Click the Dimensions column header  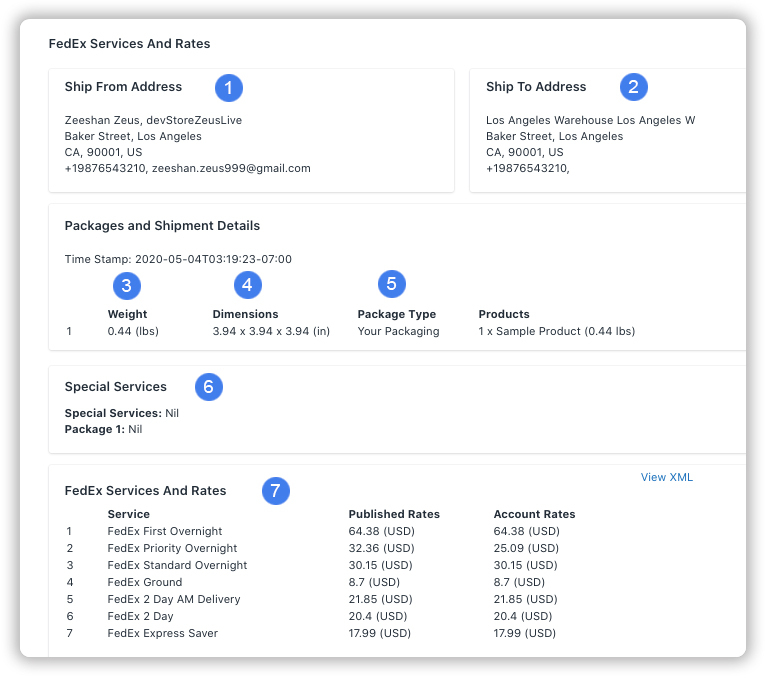[x=245, y=314]
